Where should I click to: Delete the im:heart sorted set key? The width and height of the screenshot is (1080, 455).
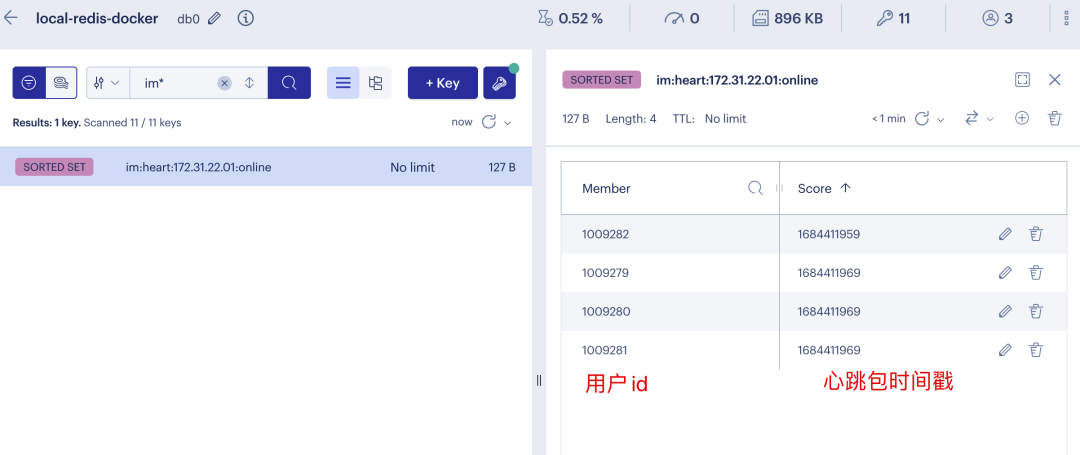[x=1054, y=118]
